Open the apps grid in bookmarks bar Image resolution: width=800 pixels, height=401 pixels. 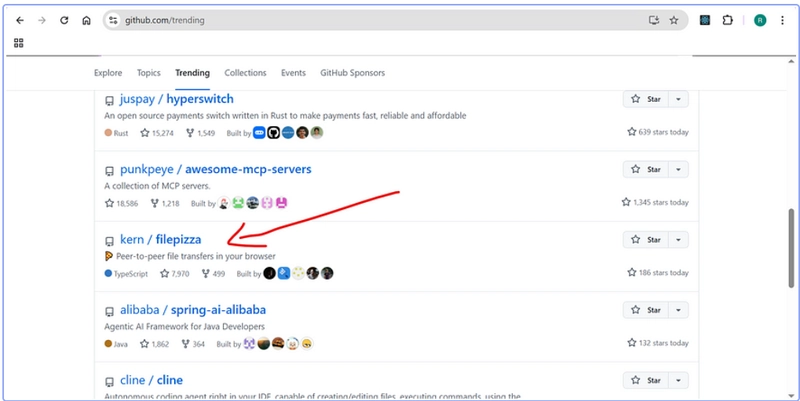[x=19, y=43]
